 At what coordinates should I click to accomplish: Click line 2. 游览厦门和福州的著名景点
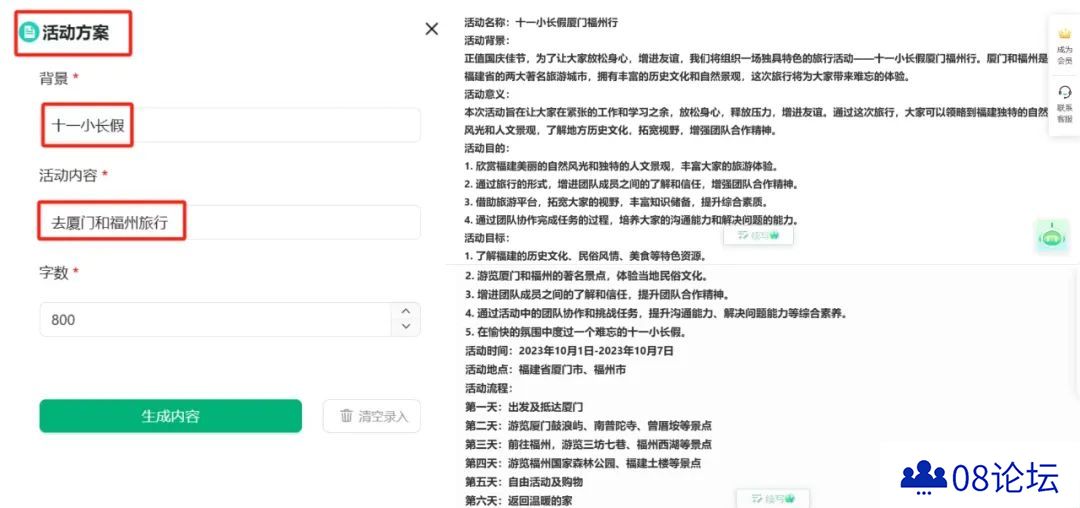click(587, 277)
